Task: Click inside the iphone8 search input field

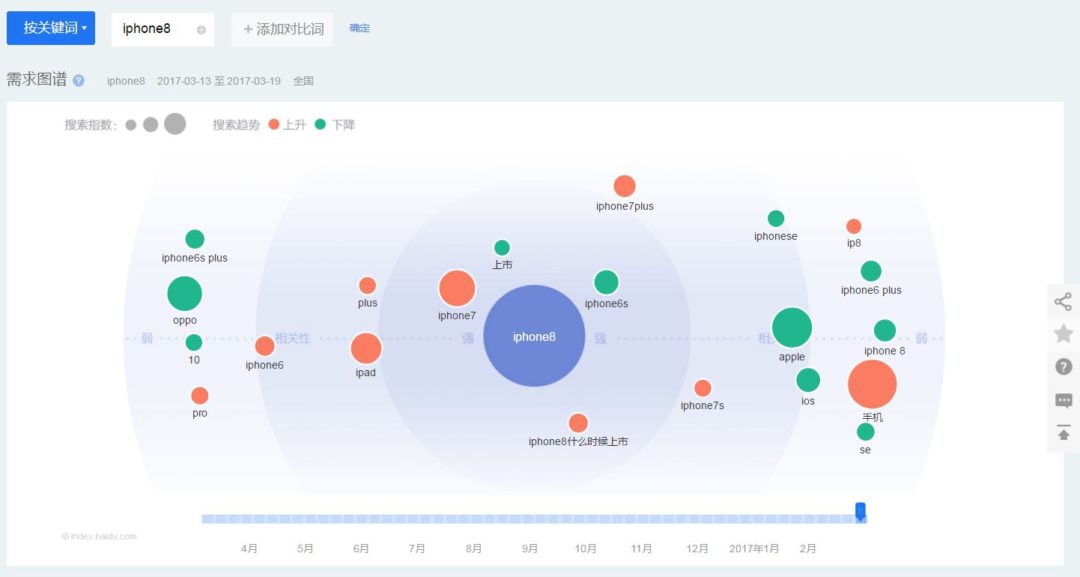Action: tap(150, 29)
